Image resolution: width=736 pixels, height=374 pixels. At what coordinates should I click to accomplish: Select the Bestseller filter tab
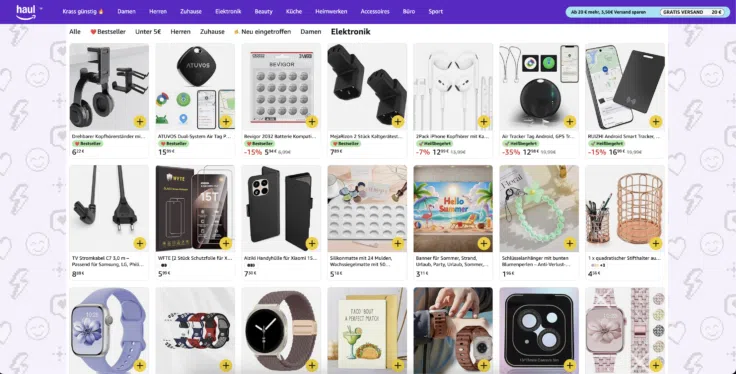108,32
